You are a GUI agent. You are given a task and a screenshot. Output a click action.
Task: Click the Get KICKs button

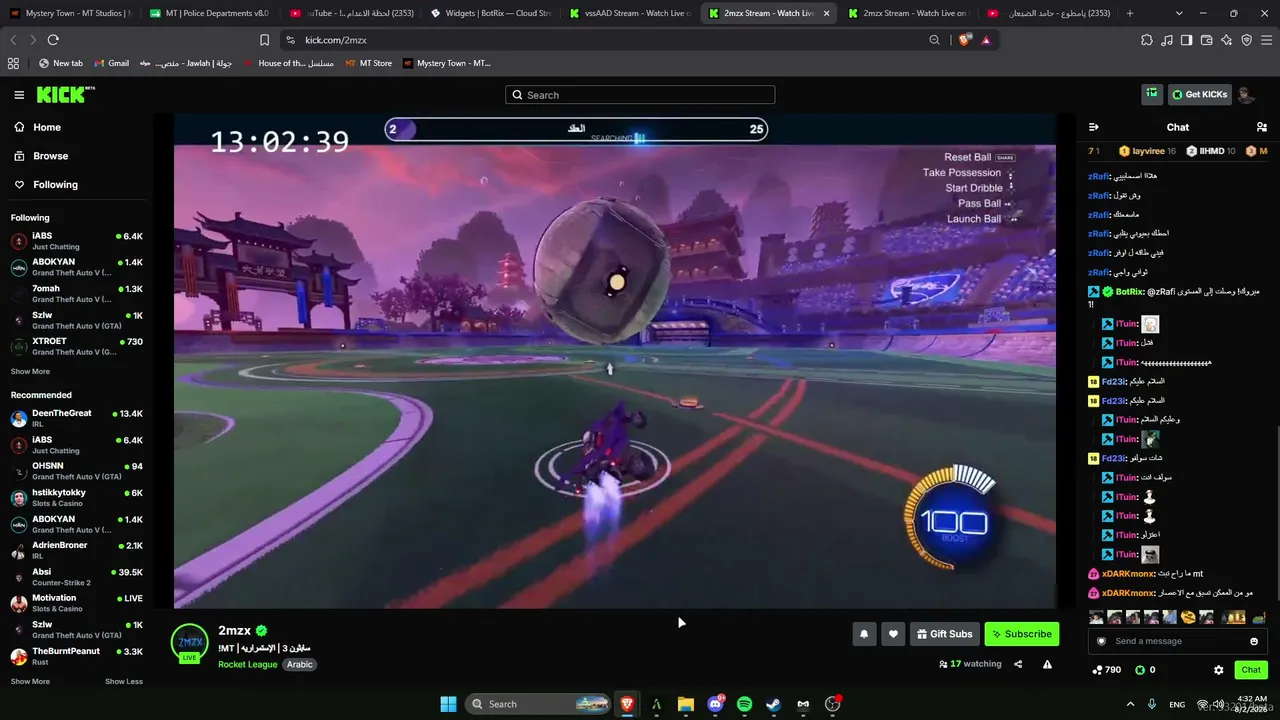point(1199,94)
